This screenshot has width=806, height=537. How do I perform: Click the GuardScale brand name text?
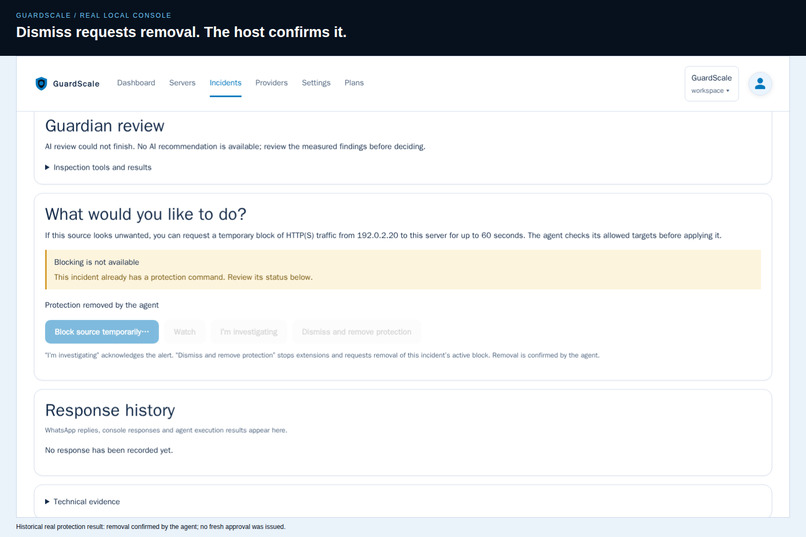point(76,84)
